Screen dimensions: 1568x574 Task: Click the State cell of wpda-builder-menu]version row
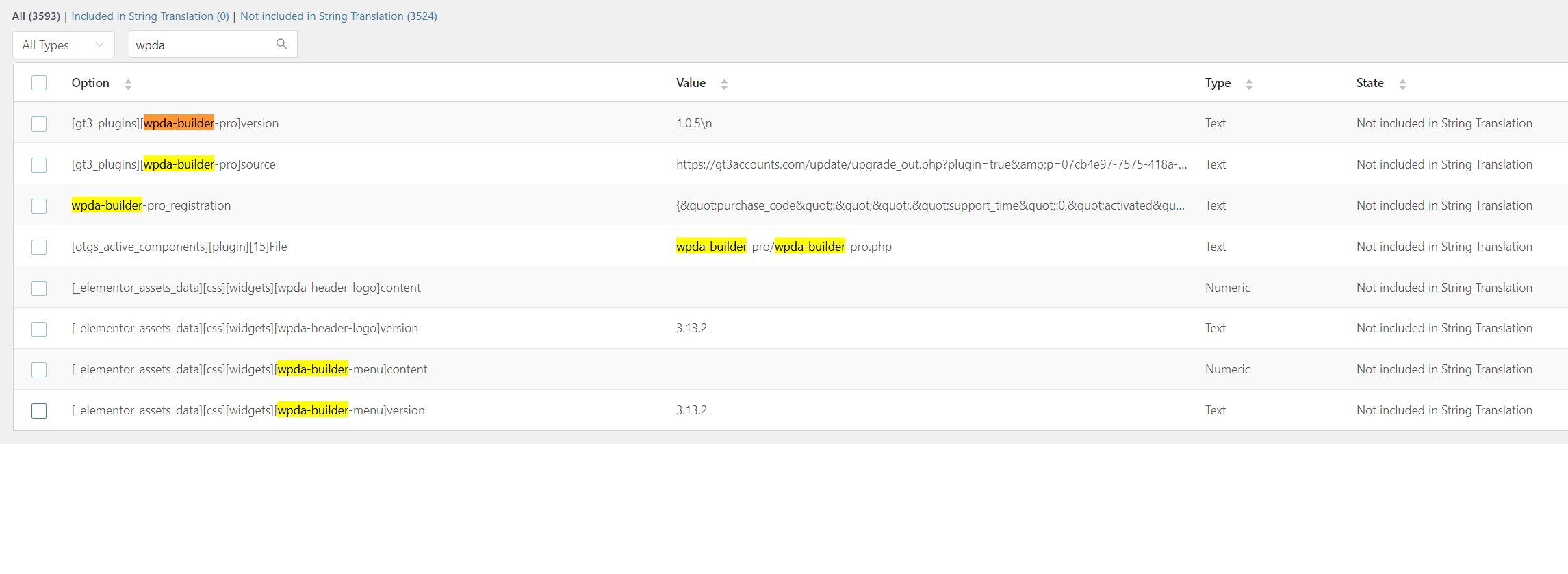[1444, 410]
